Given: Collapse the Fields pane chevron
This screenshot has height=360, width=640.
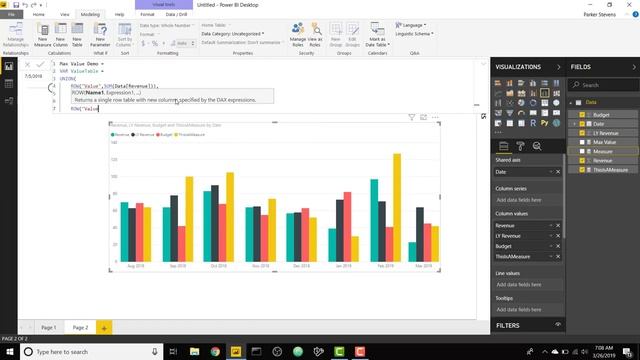Looking at the screenshot, I should 634,67.
